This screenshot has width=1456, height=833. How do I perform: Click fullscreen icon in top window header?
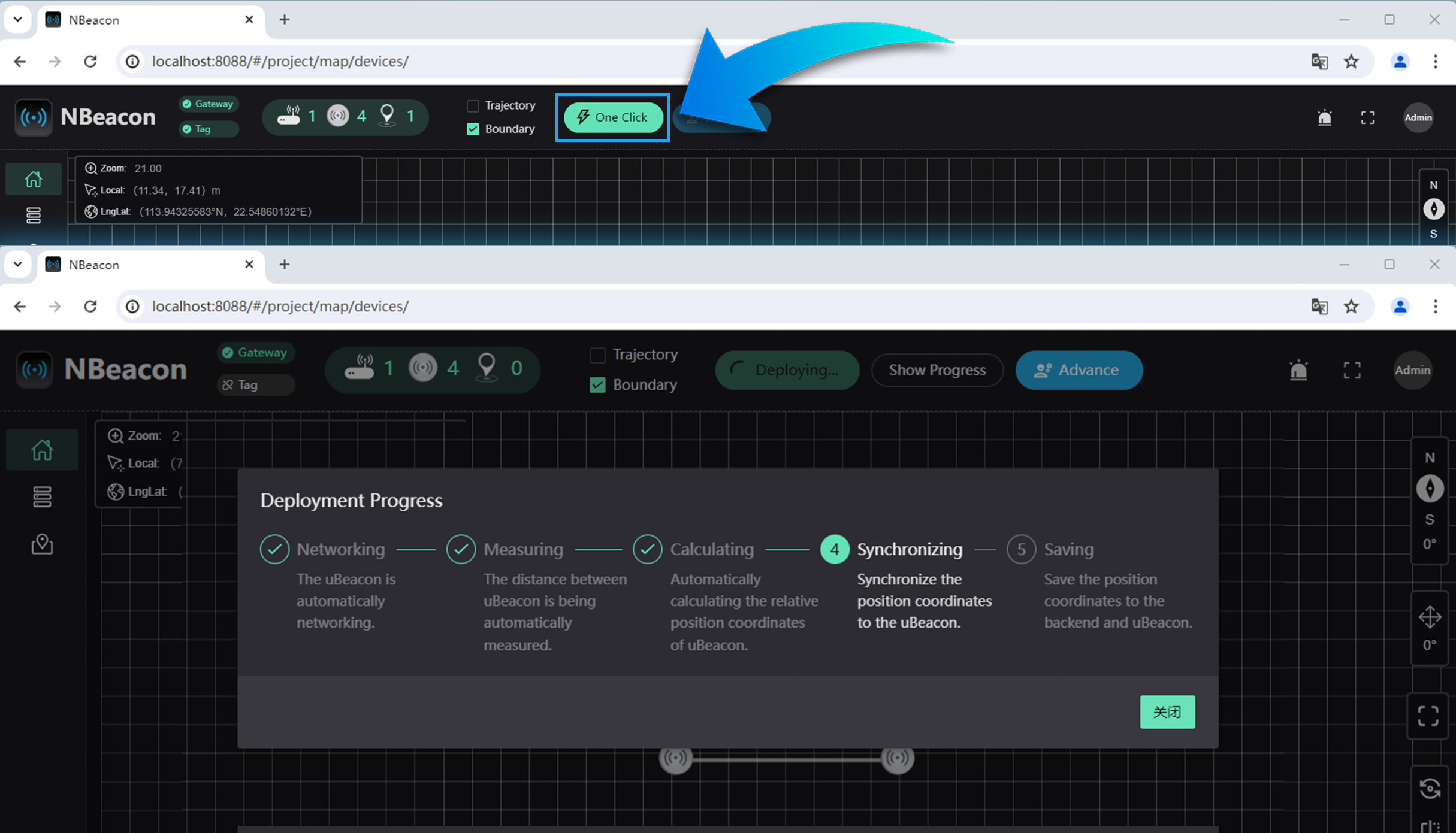pyautogui.click(x=1367, y=117)
